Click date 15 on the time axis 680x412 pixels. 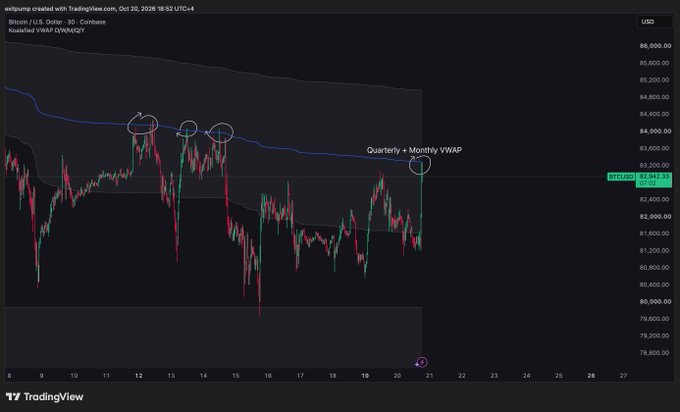235,376
